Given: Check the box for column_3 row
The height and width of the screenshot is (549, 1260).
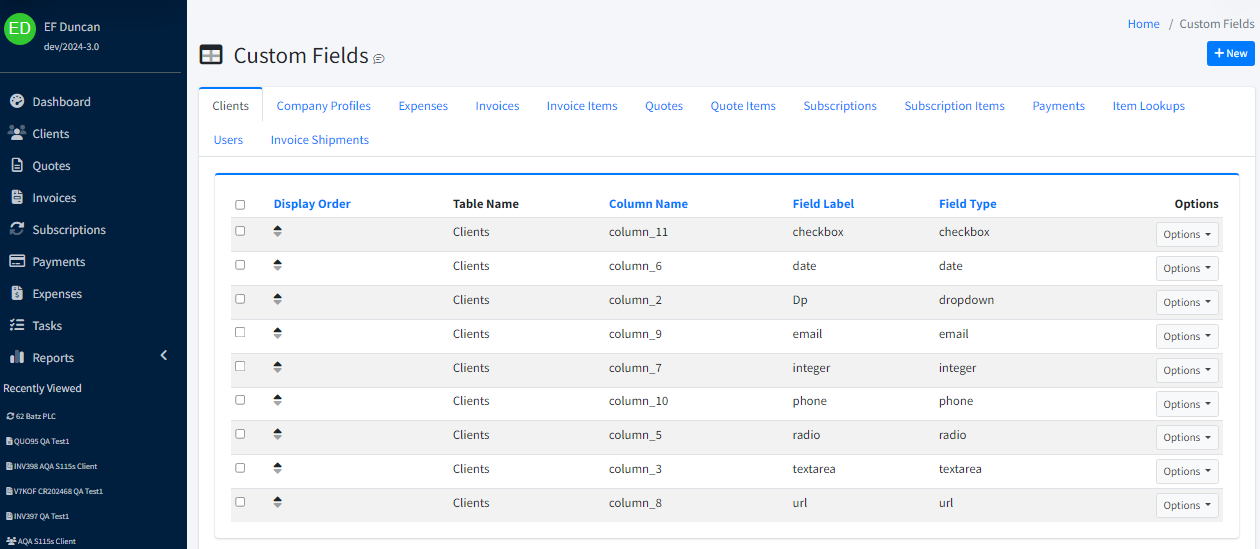Looking at the screenshot, I should 240,468.
